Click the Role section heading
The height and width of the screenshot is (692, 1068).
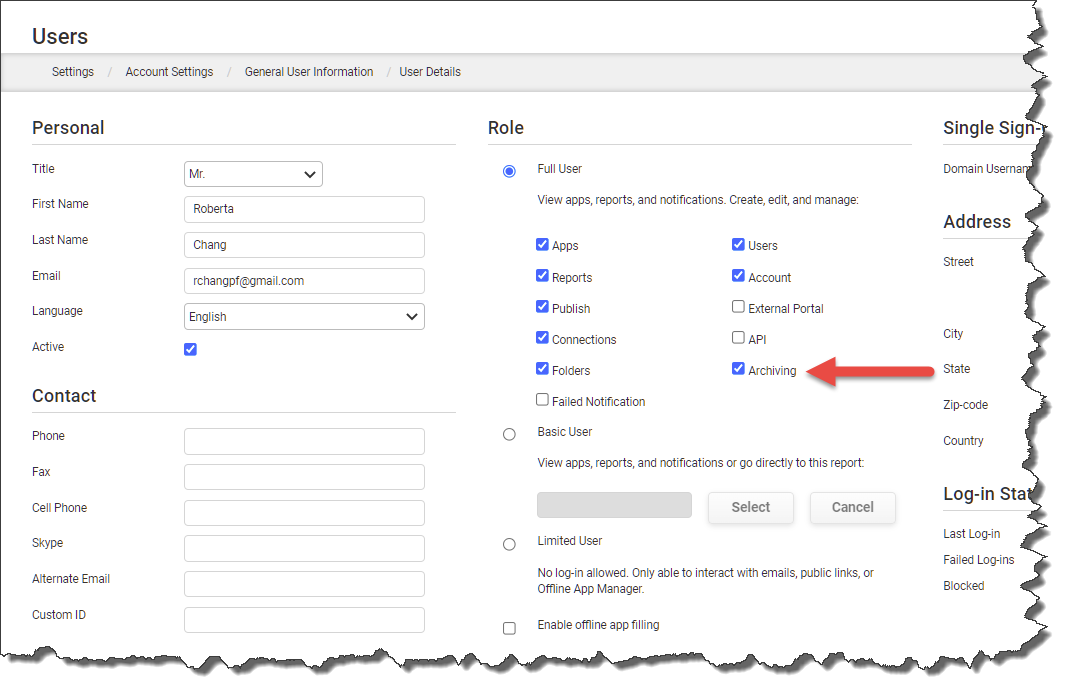coord(505,127)
